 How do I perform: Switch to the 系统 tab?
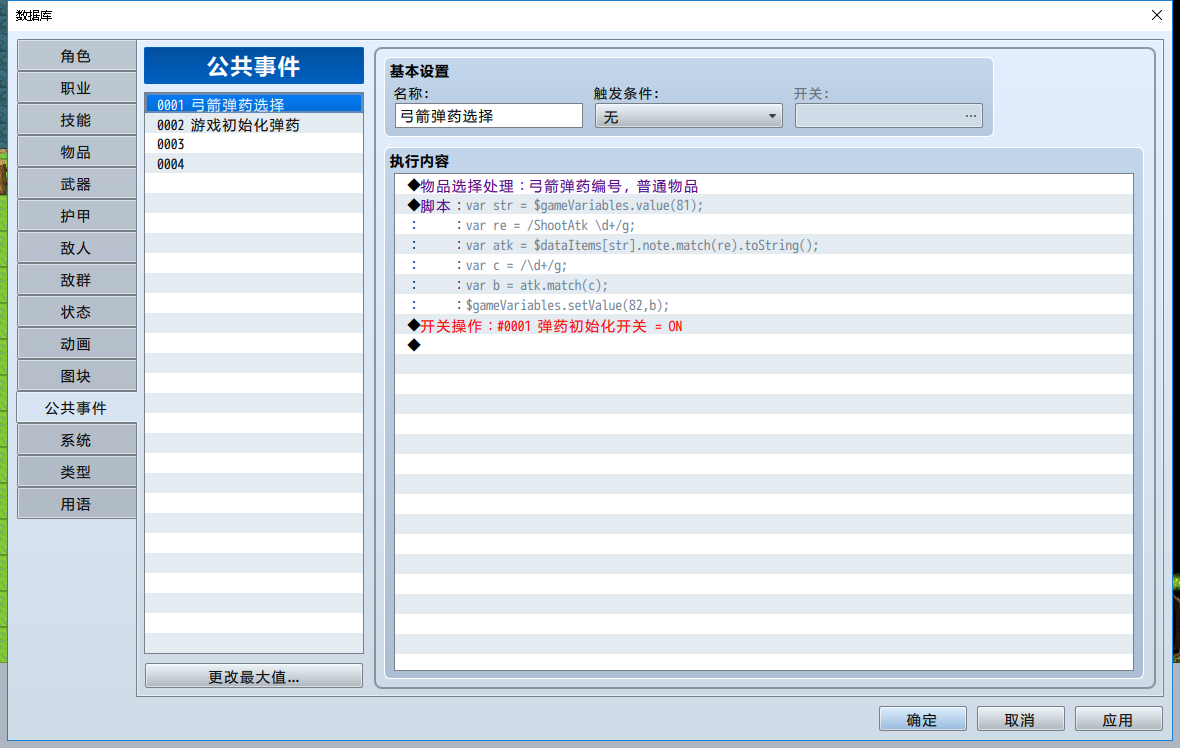click(76, 440)
